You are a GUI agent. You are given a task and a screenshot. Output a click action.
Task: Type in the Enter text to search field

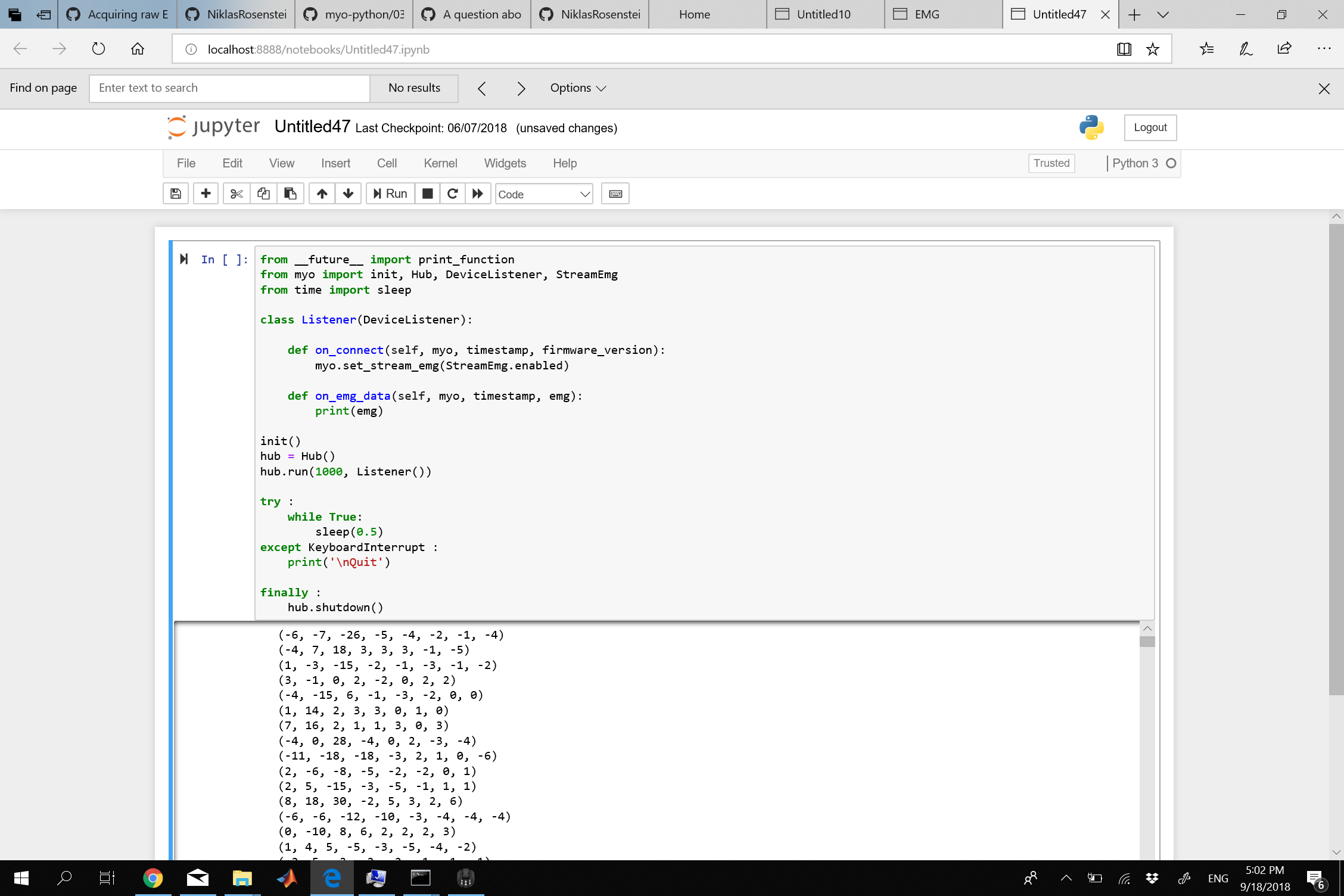pos(229,88)
